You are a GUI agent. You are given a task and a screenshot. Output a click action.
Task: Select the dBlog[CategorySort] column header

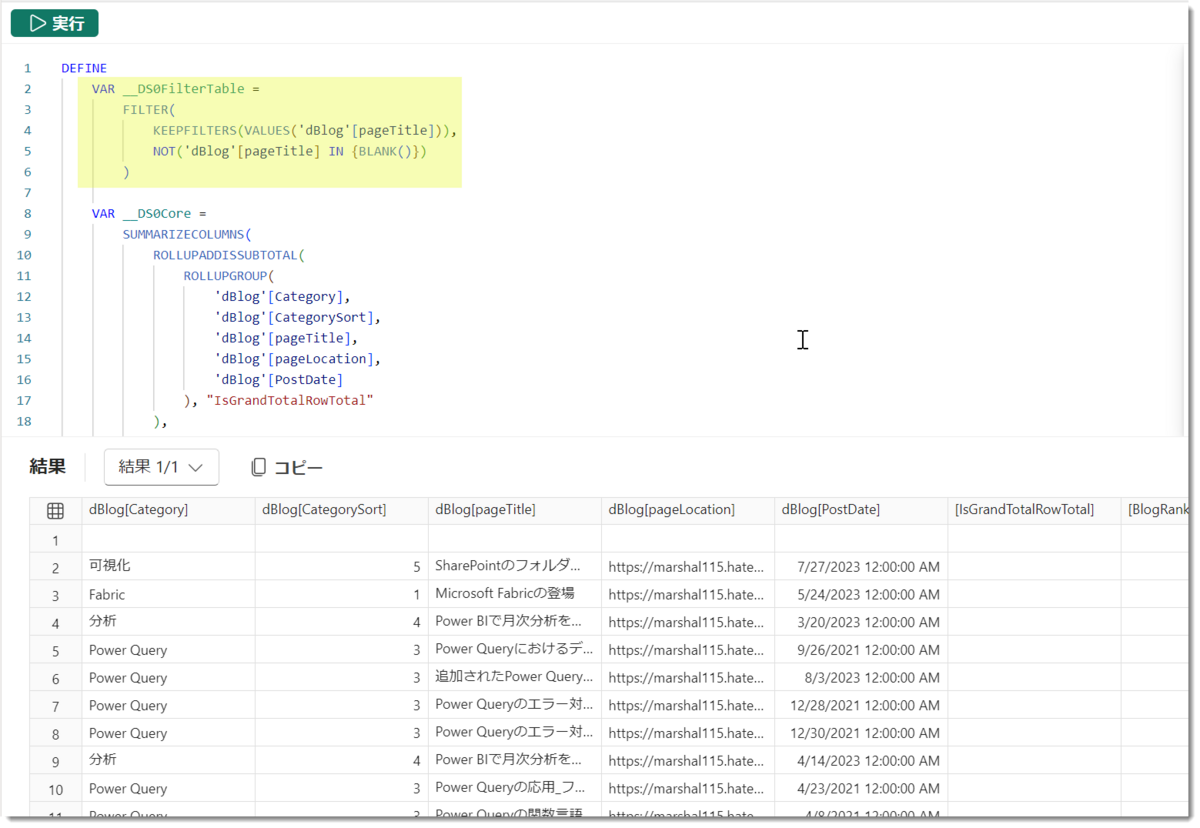tap(342, 510)
